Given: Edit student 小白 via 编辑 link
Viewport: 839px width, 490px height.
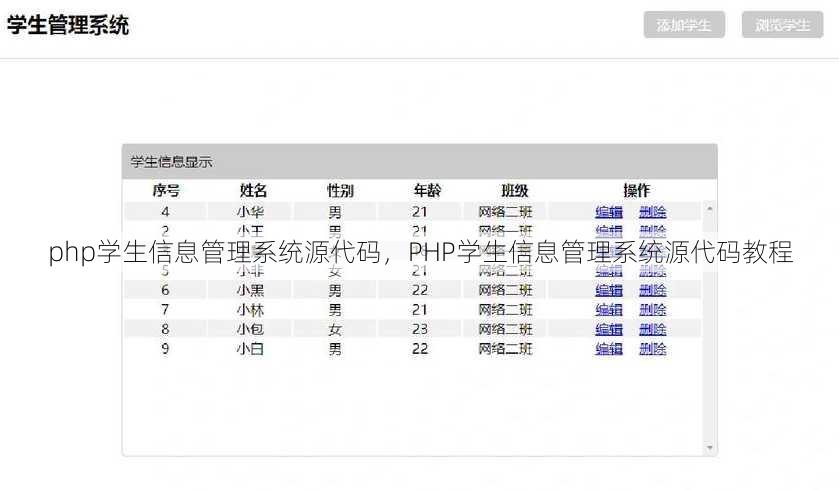Looking at the screenshot, I should (x=609, y=349).
